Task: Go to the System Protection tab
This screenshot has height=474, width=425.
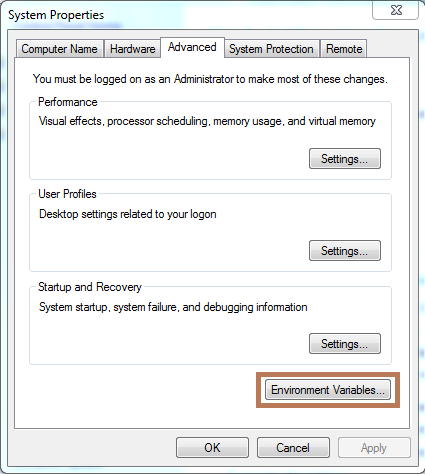Action: click(271, 49)
